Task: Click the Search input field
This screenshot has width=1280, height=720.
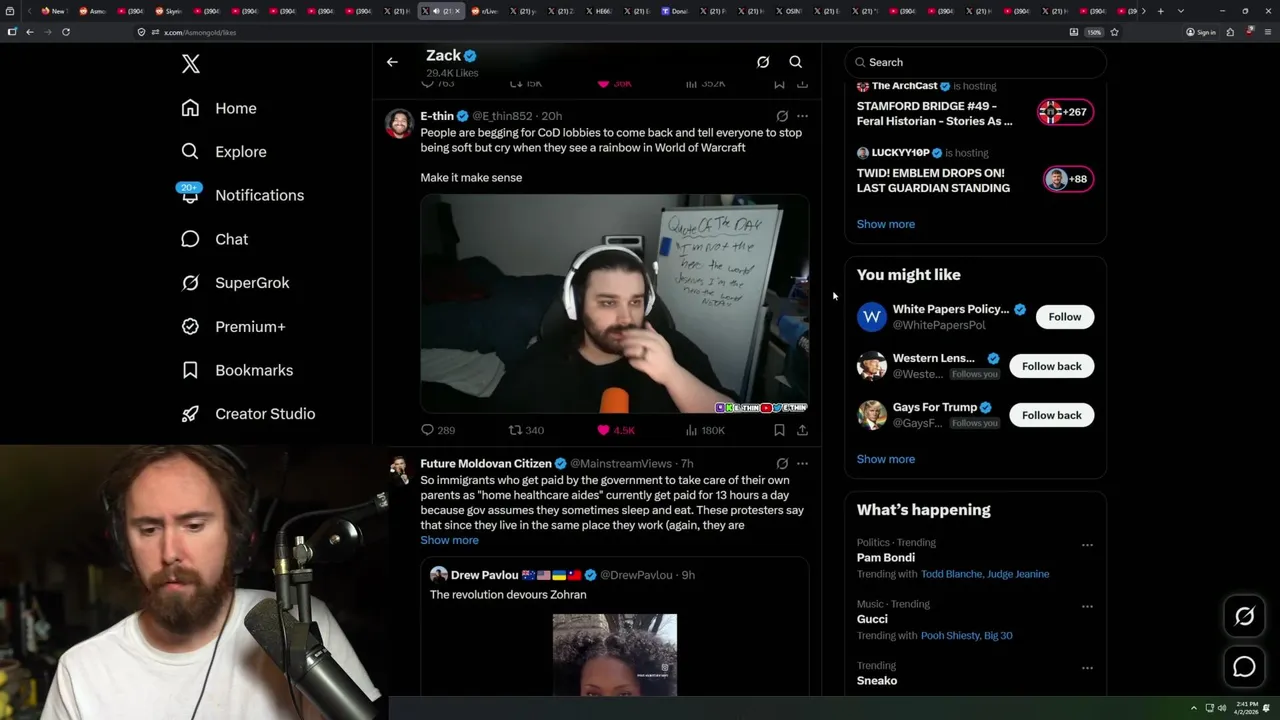Action: click(x=976, y=62)
